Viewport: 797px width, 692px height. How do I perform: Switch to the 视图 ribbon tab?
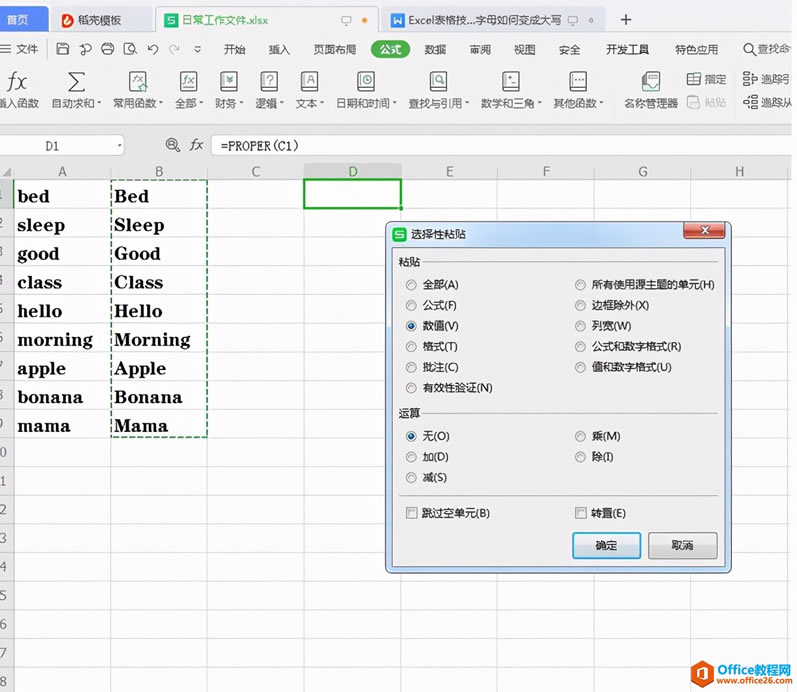(x=525, y=49)
